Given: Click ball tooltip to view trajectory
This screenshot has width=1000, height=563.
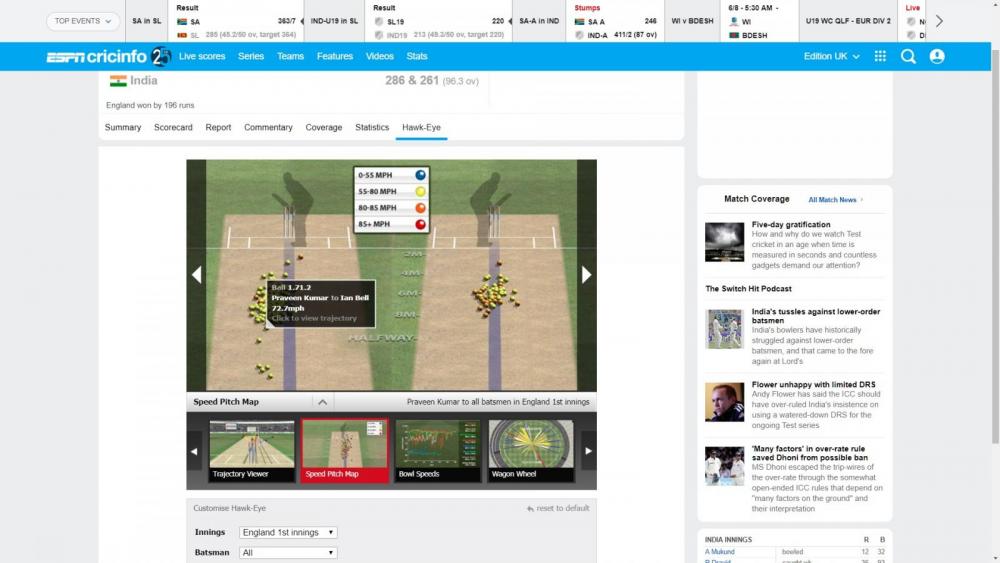Looking at the screenshot, I should [x=321, y=303].
